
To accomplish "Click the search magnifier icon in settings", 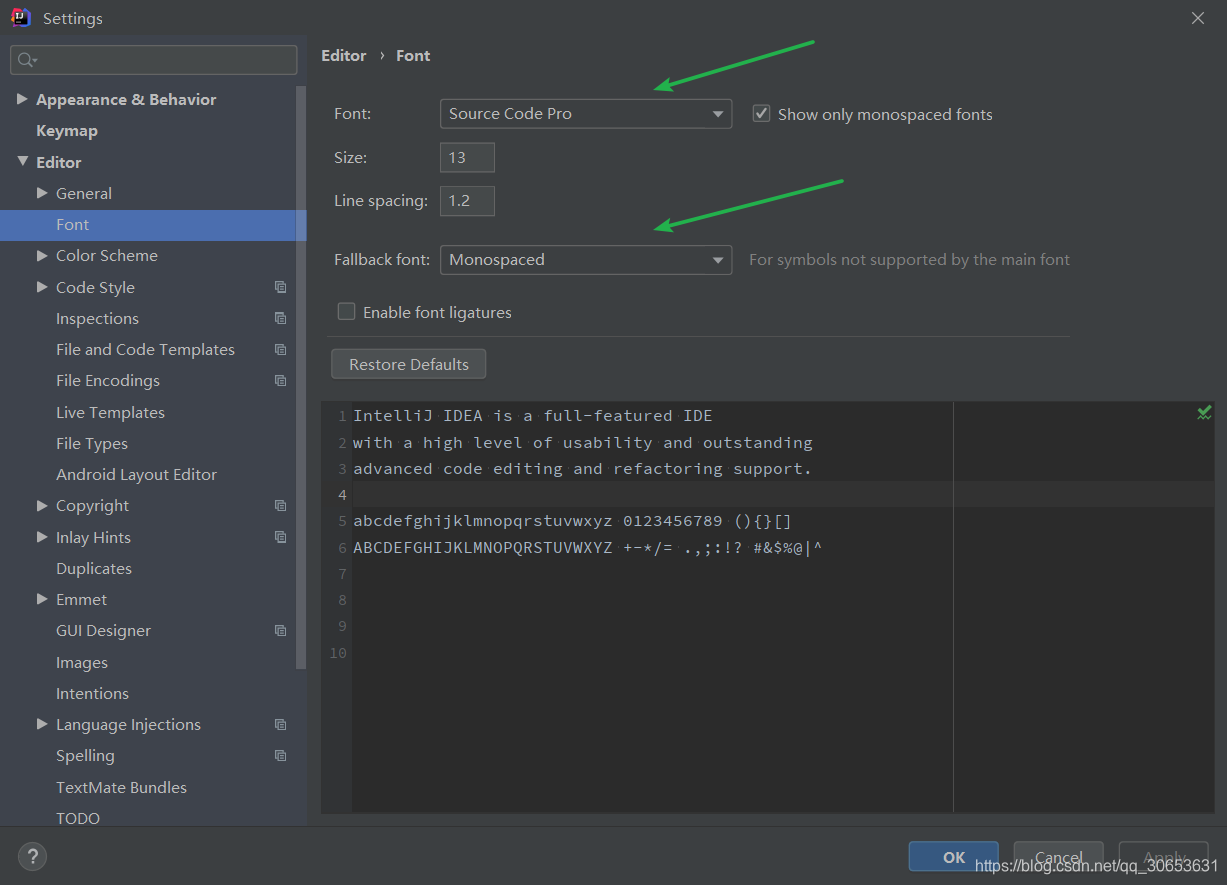I will (x=26, y=60).
